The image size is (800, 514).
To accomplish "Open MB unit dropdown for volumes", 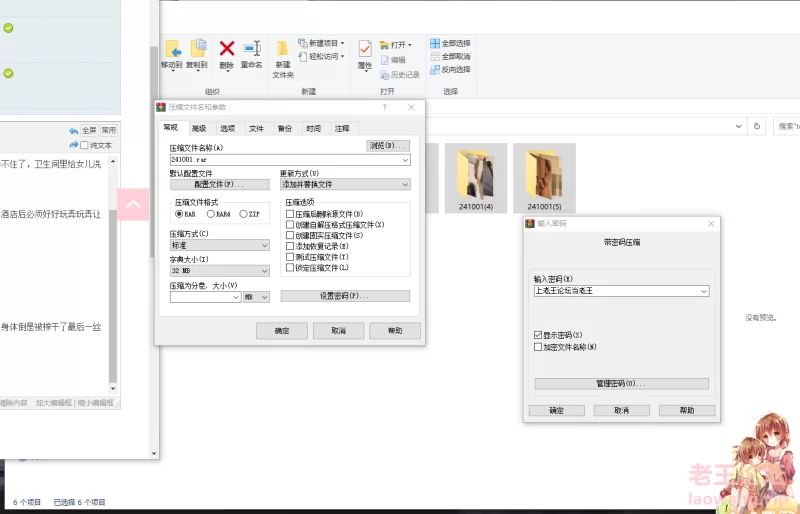I will (x=257, y=297).
